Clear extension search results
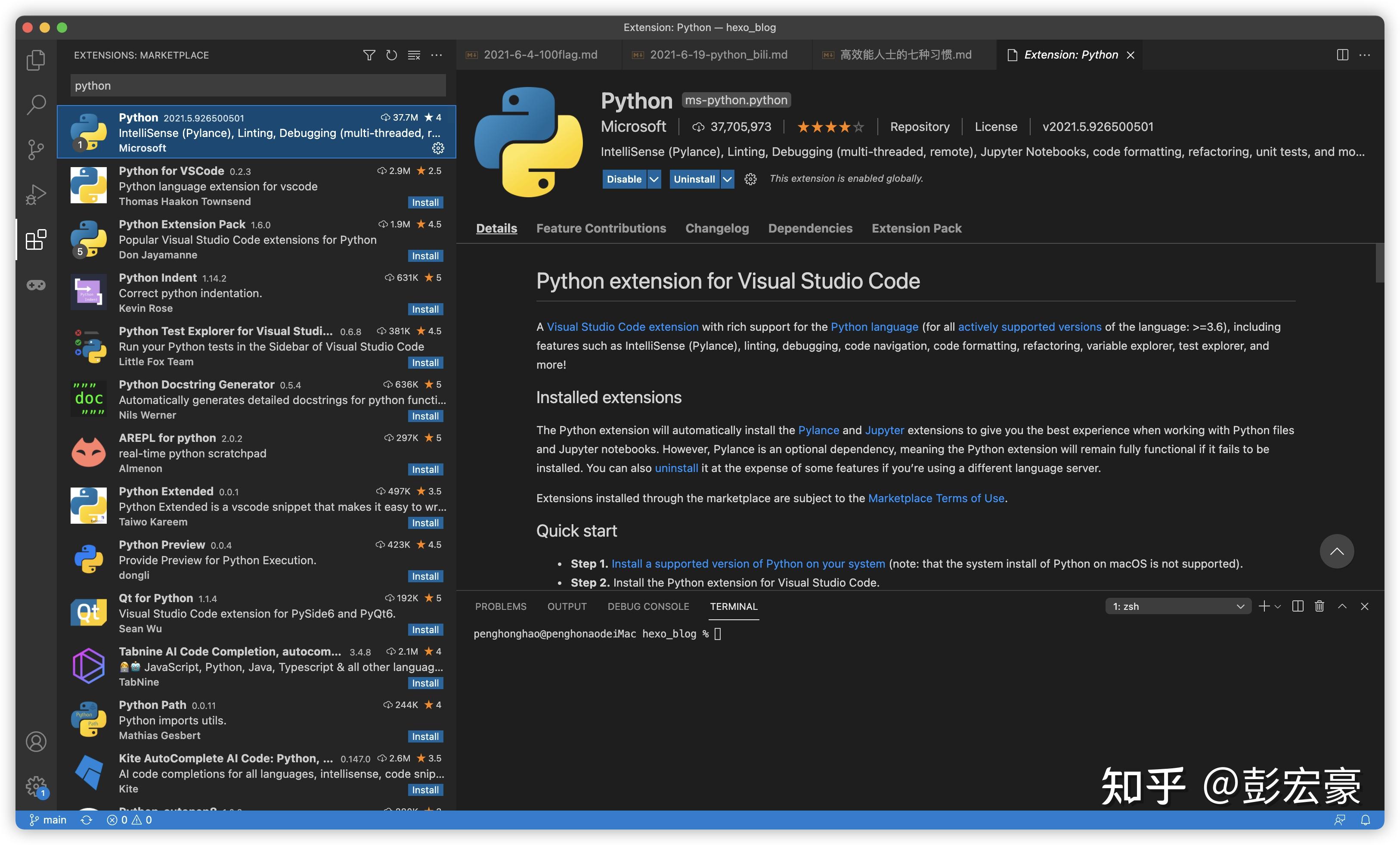1400x845 pixels. pos(414,55)
